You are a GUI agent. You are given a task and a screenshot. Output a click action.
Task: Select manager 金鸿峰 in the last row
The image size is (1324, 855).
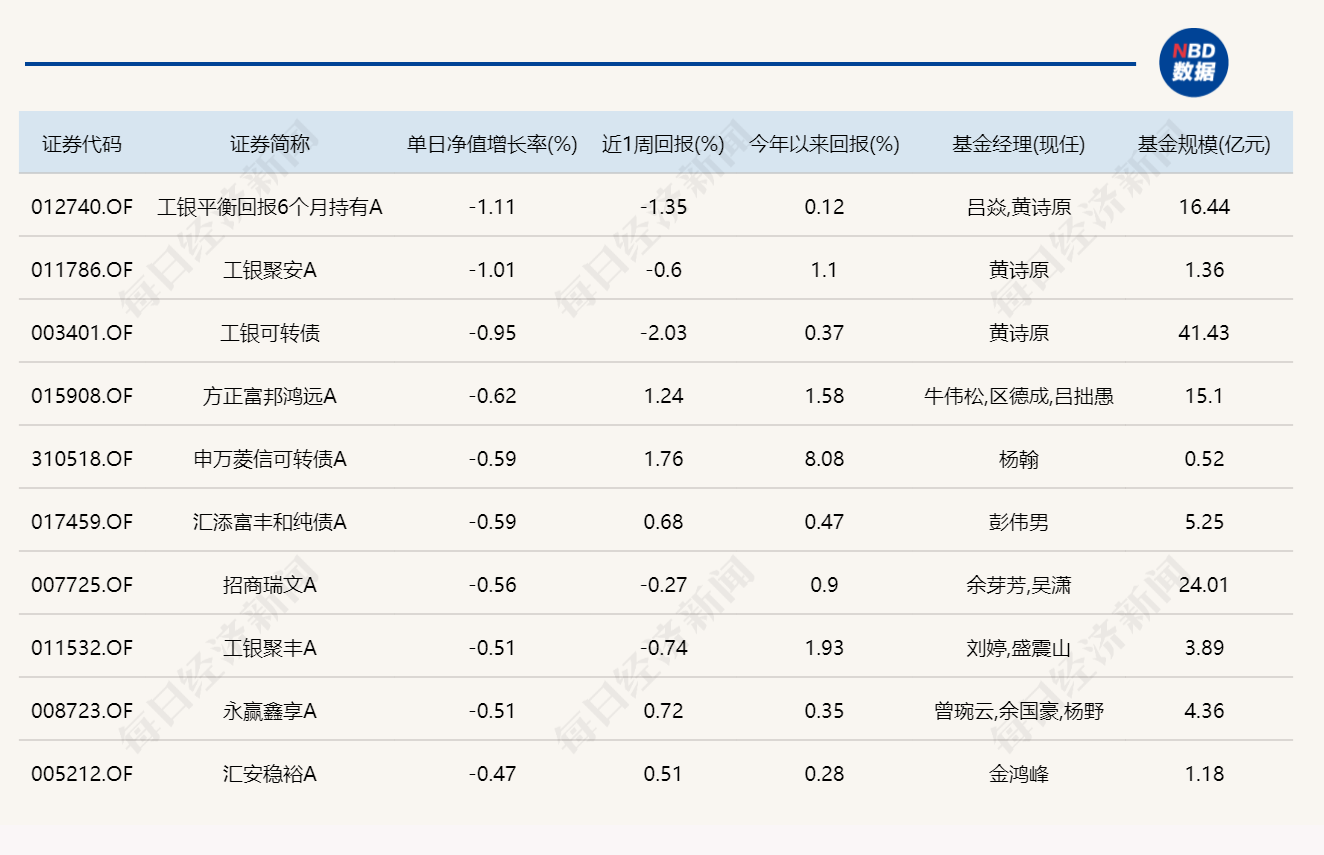[x=1019, y=773]
